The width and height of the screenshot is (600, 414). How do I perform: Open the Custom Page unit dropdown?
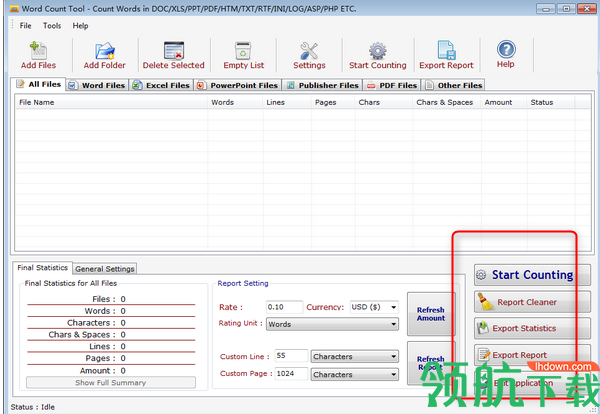click(x=354, y=374)
